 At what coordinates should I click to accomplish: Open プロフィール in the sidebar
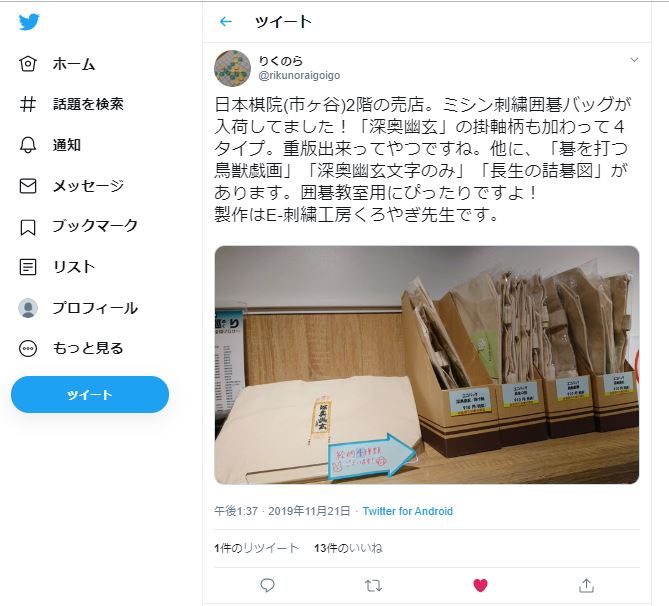[79, 308]
